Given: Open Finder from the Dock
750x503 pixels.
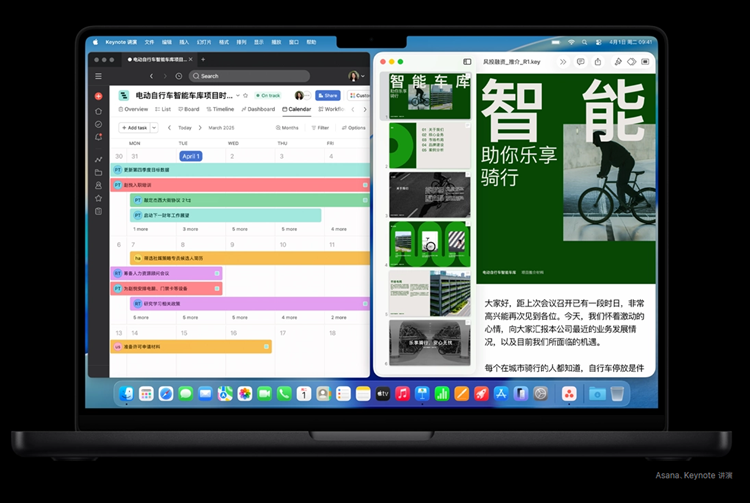Looking at the screenshot, I should [126, 394].
